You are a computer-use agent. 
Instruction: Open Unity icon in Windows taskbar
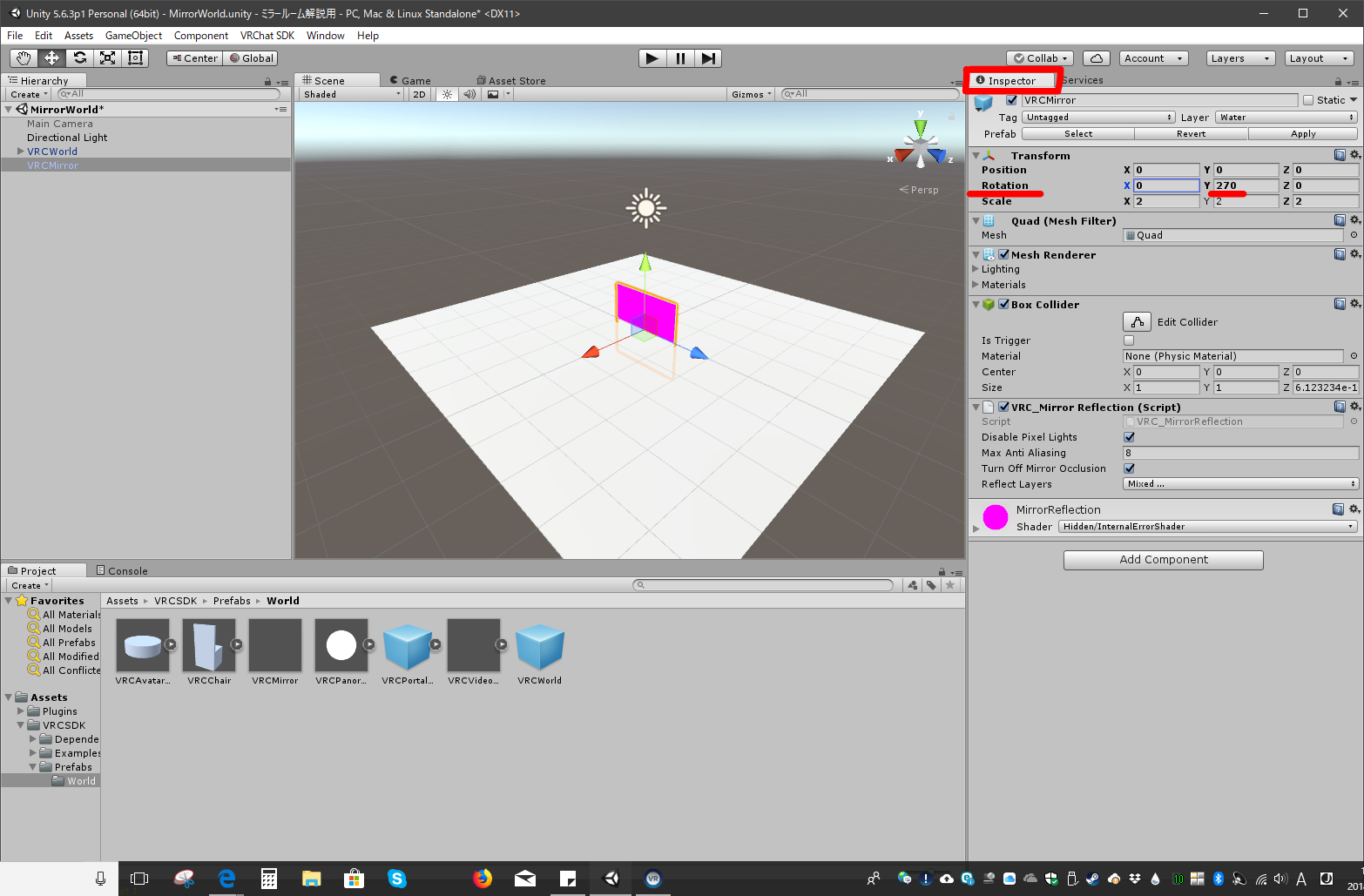tap(611, 879)
